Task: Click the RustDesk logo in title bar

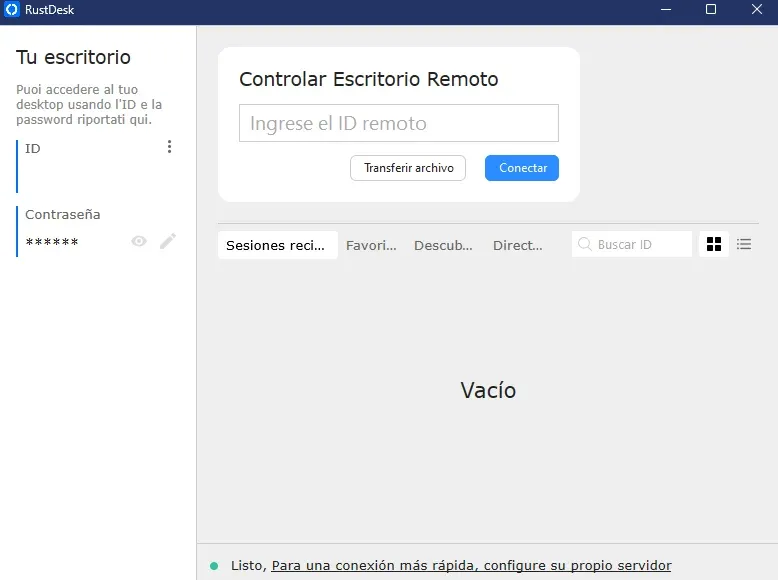Action: pos(11,9)
